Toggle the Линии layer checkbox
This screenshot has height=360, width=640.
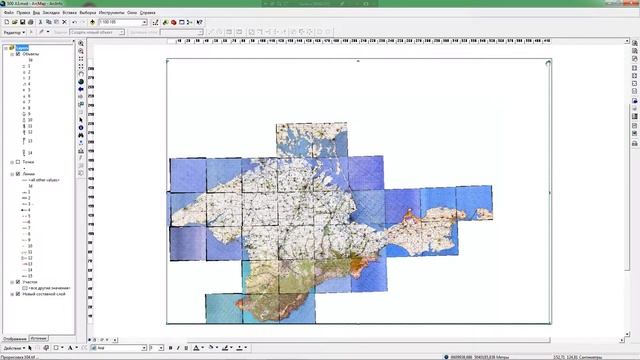(x=18, y=174)
